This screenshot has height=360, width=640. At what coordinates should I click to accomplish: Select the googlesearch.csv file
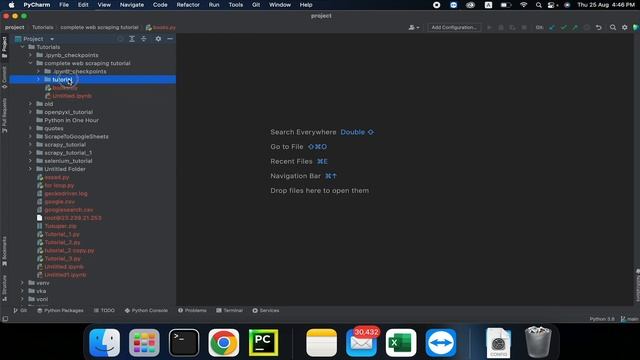click(x=69, y=210)
